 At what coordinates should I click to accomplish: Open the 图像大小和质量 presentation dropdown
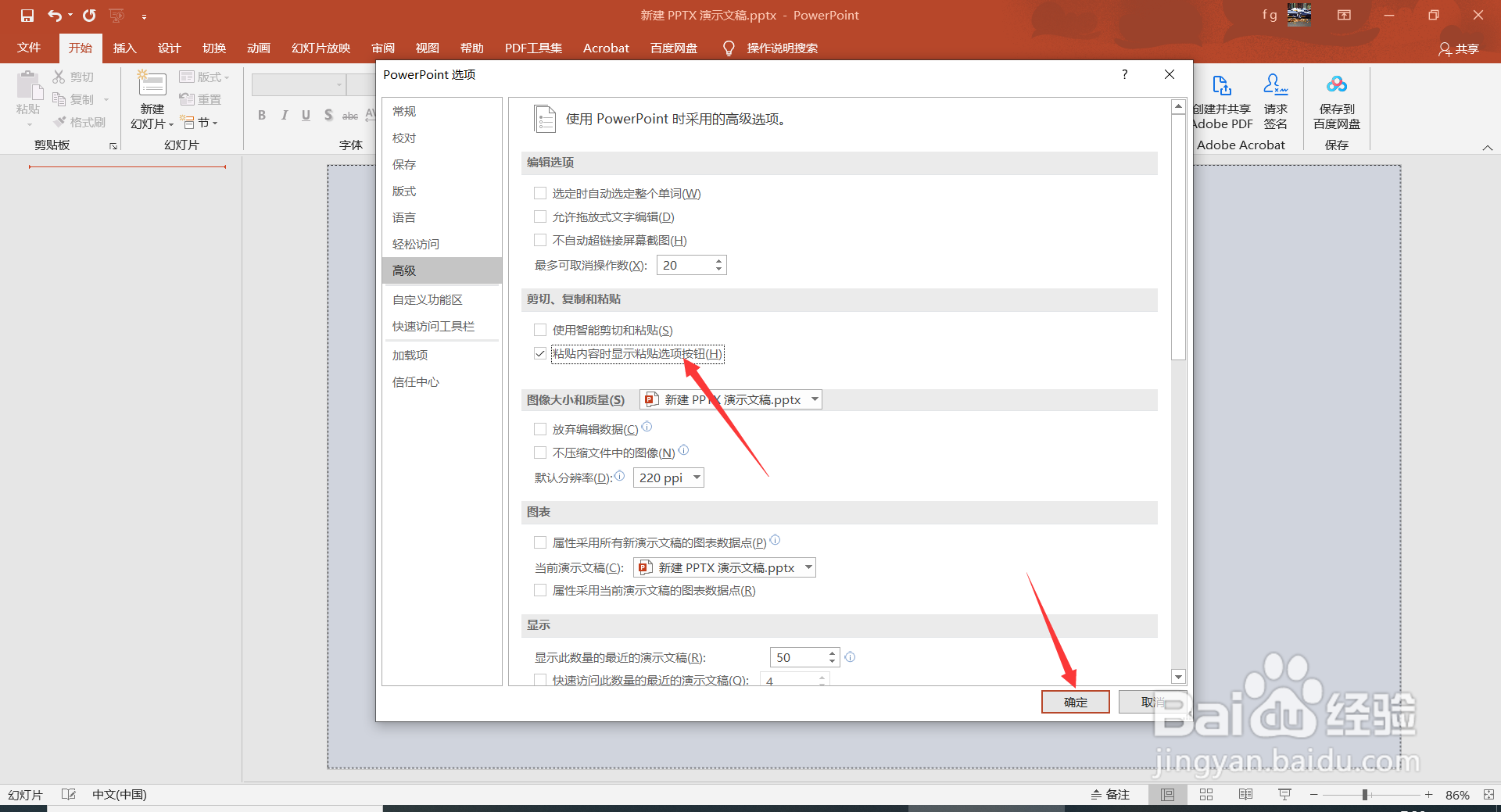tap(814, 399)
